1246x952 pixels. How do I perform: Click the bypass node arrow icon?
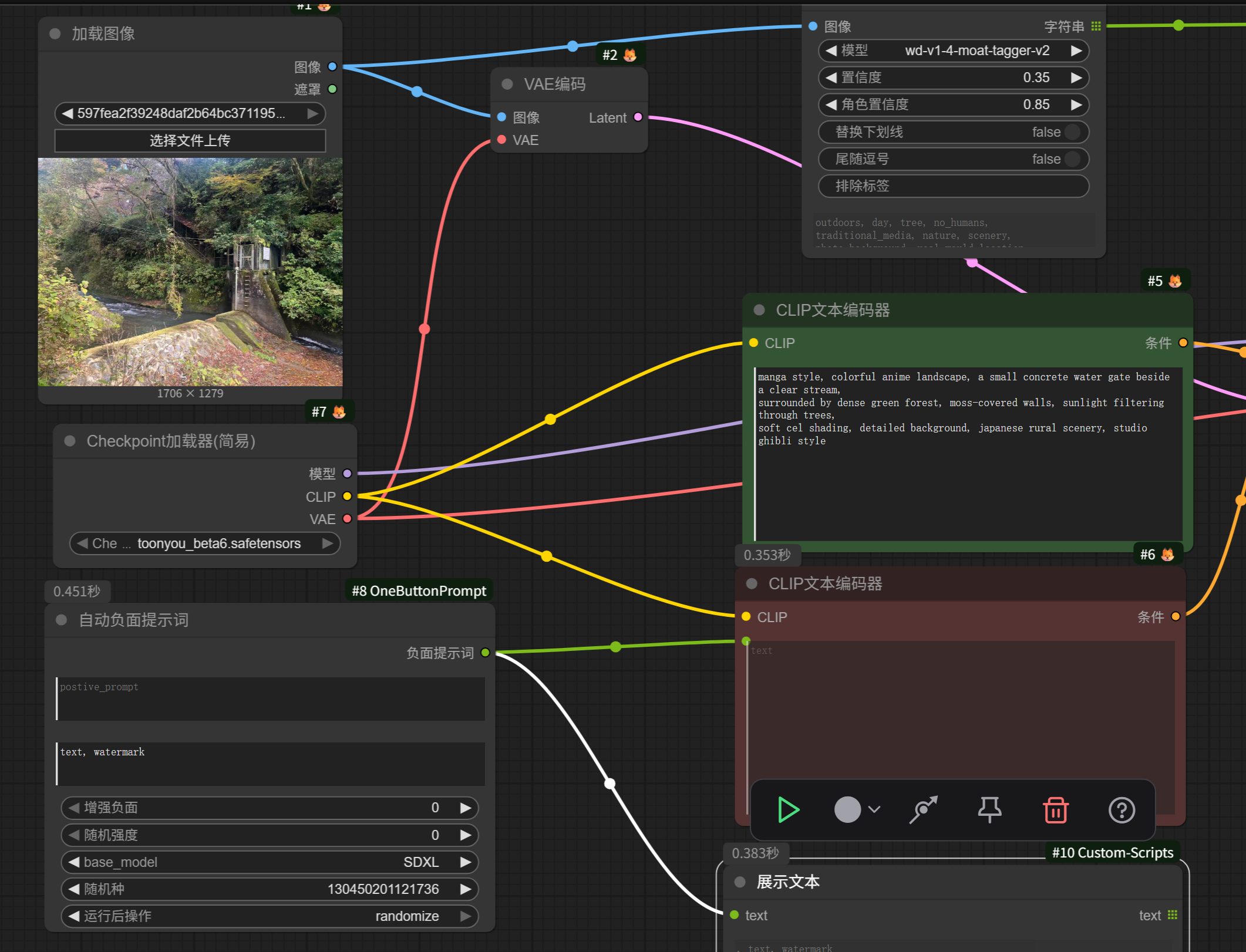(x=923, y=810)
